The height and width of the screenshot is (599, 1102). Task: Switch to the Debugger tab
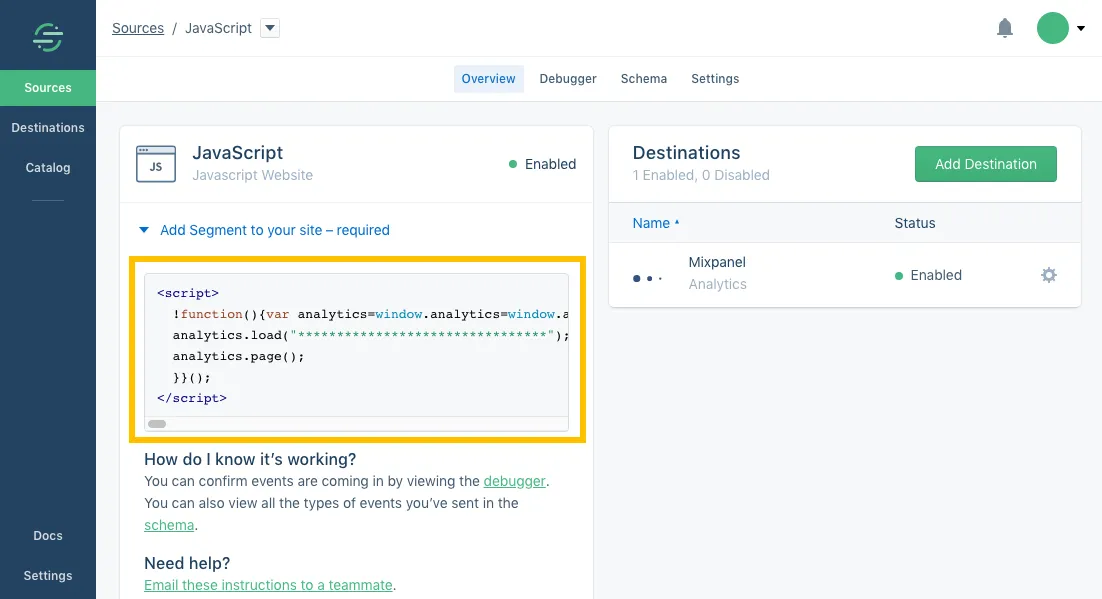pyautogui.click(x=568, y=79)
